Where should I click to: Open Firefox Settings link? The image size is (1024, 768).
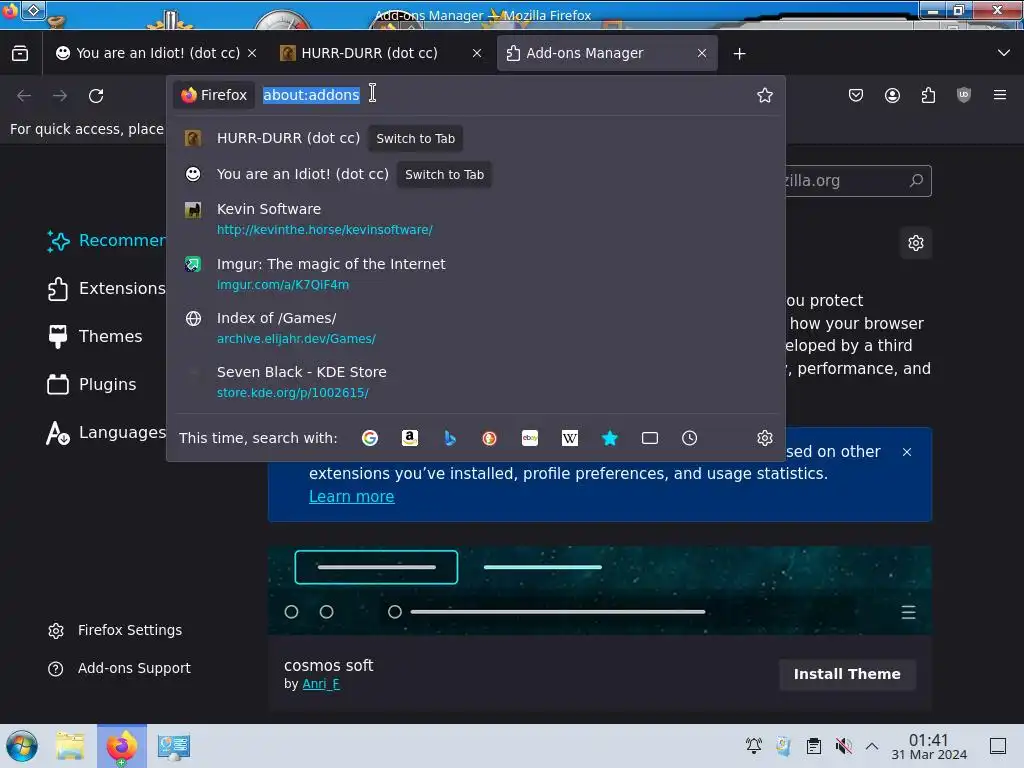(115, 630)
